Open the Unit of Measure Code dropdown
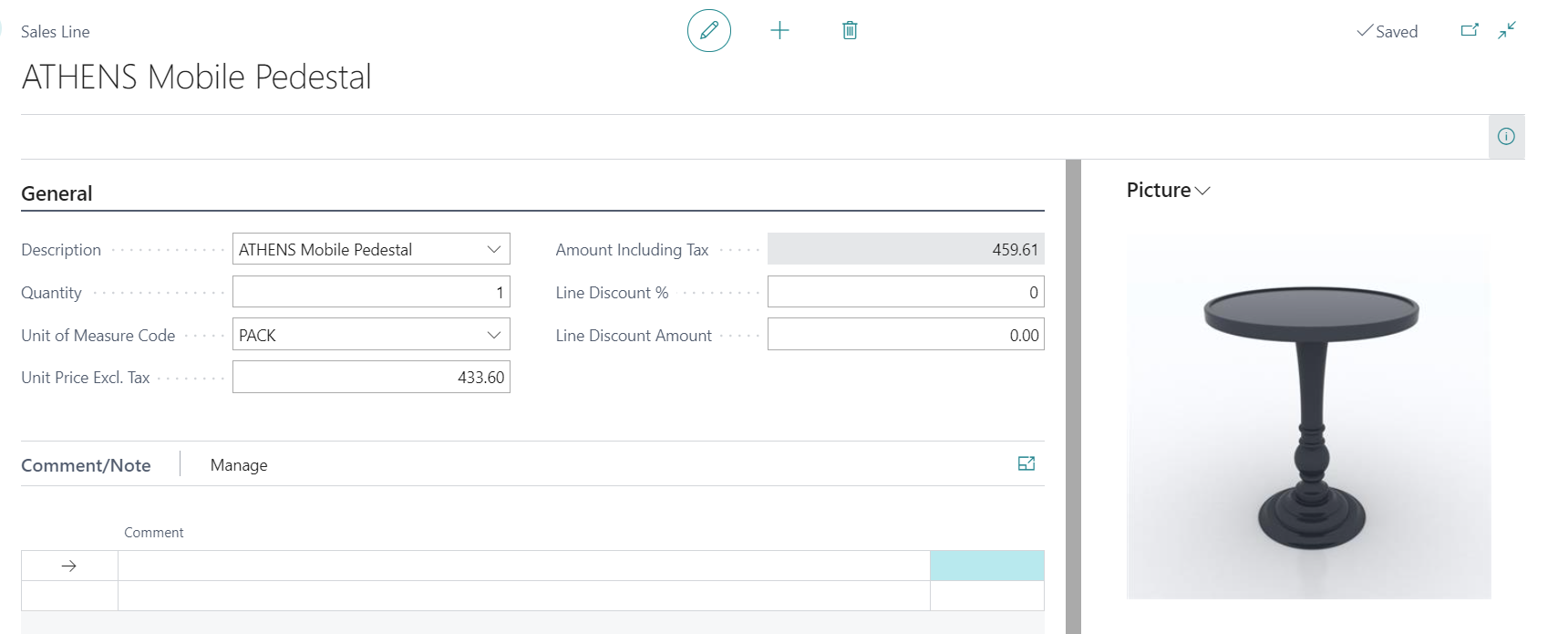Screen dimensions: 1568x634 pos(494,335)
